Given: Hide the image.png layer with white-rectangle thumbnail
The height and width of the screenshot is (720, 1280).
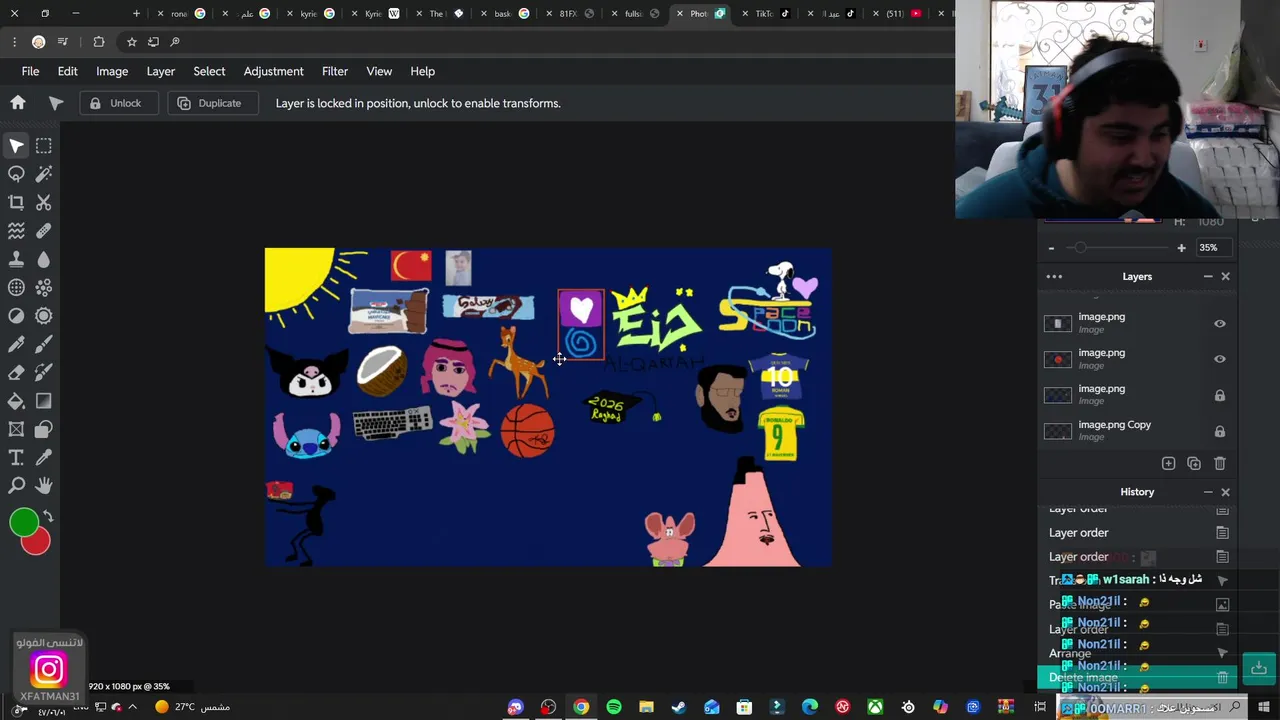Looking at the screenshot, I should 1220,323.
